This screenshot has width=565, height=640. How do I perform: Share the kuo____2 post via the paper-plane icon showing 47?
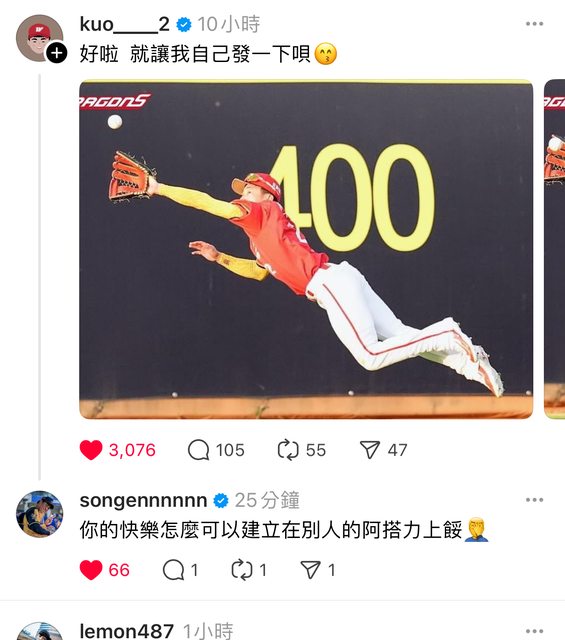[x=370, y=450]
